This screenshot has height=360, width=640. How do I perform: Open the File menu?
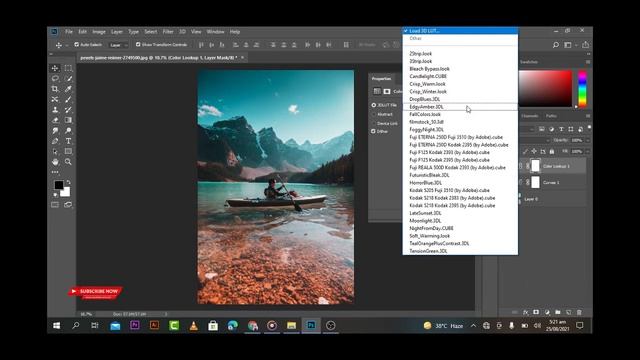[x=69, y=32]
